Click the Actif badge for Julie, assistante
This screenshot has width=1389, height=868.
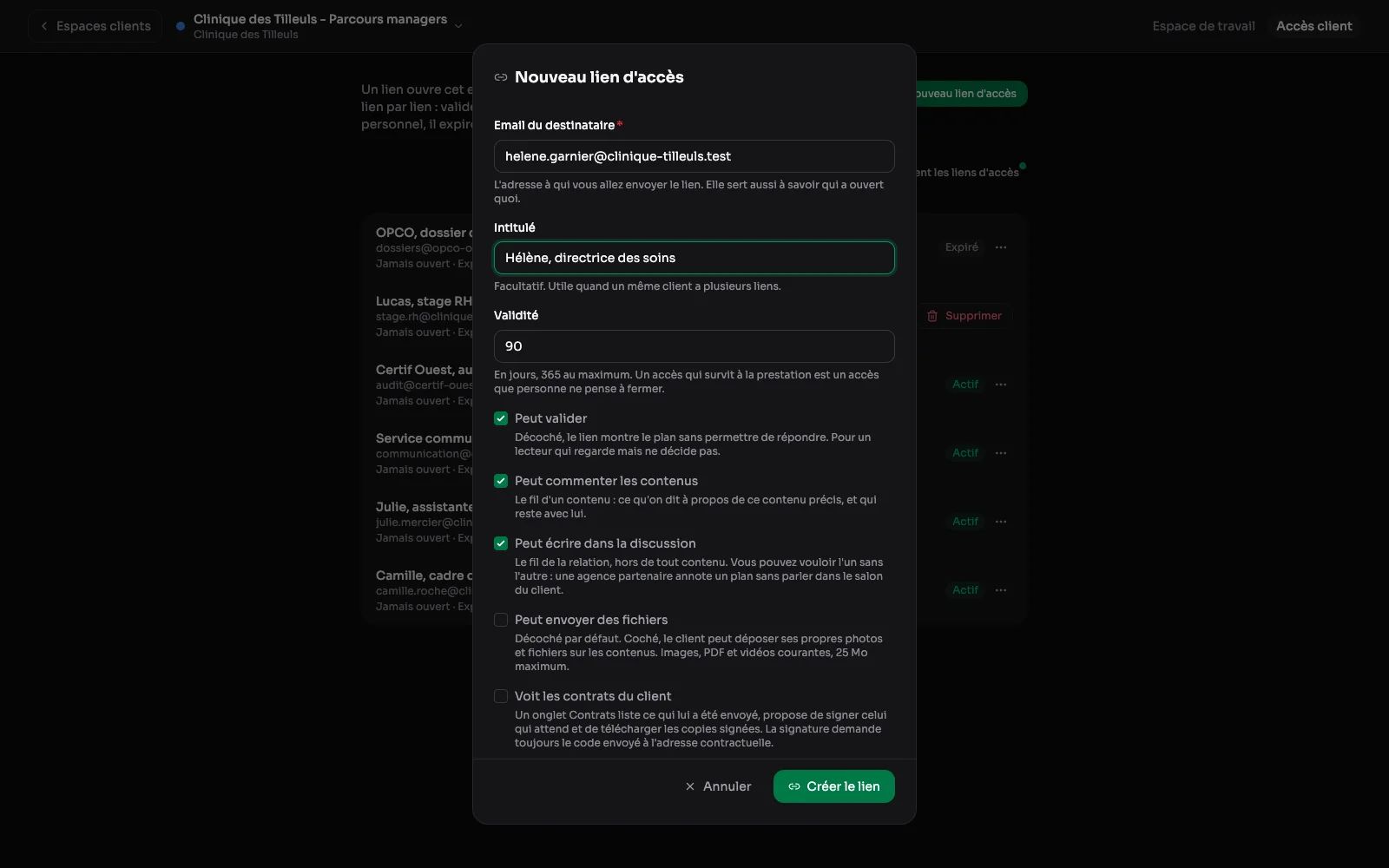pos(965,522)
